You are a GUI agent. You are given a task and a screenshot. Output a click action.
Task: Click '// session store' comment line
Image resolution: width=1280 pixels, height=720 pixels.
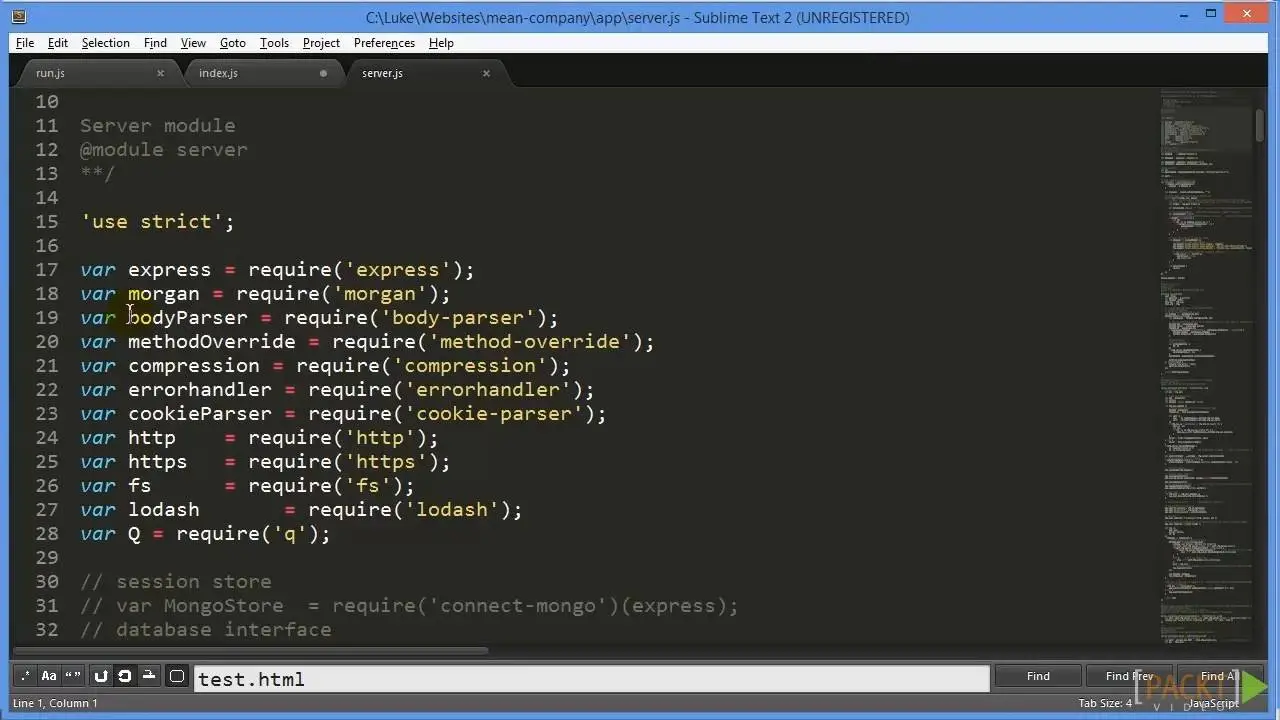click(x=176, y=581)
